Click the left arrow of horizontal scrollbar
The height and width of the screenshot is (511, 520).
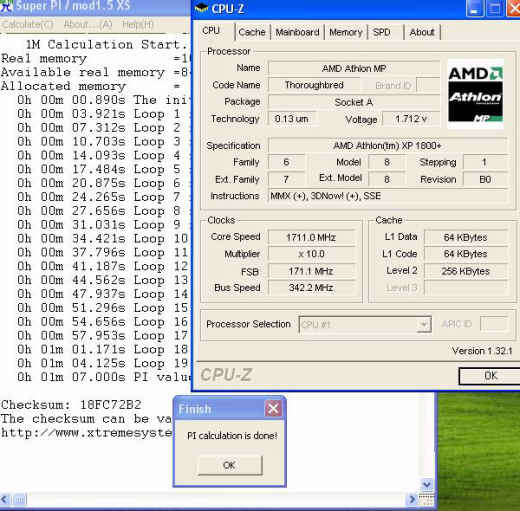(5, 499)
